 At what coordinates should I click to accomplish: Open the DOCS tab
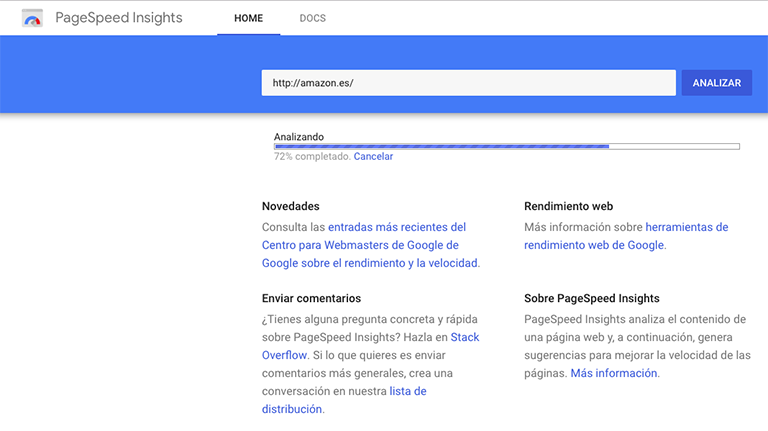coord(312,18)
